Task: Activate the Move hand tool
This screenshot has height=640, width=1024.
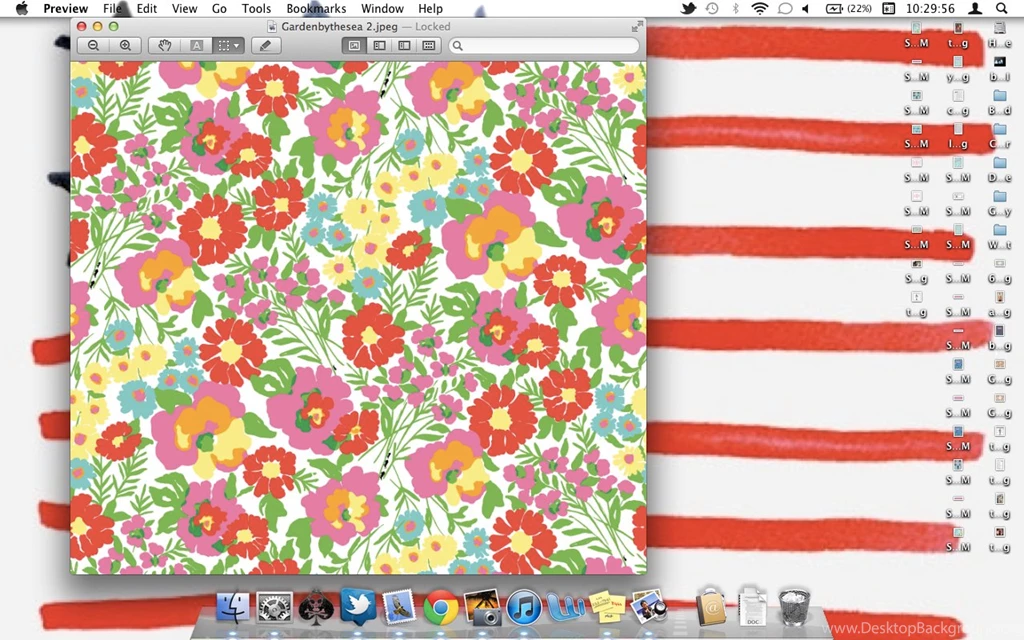Action: coord(163,45)
